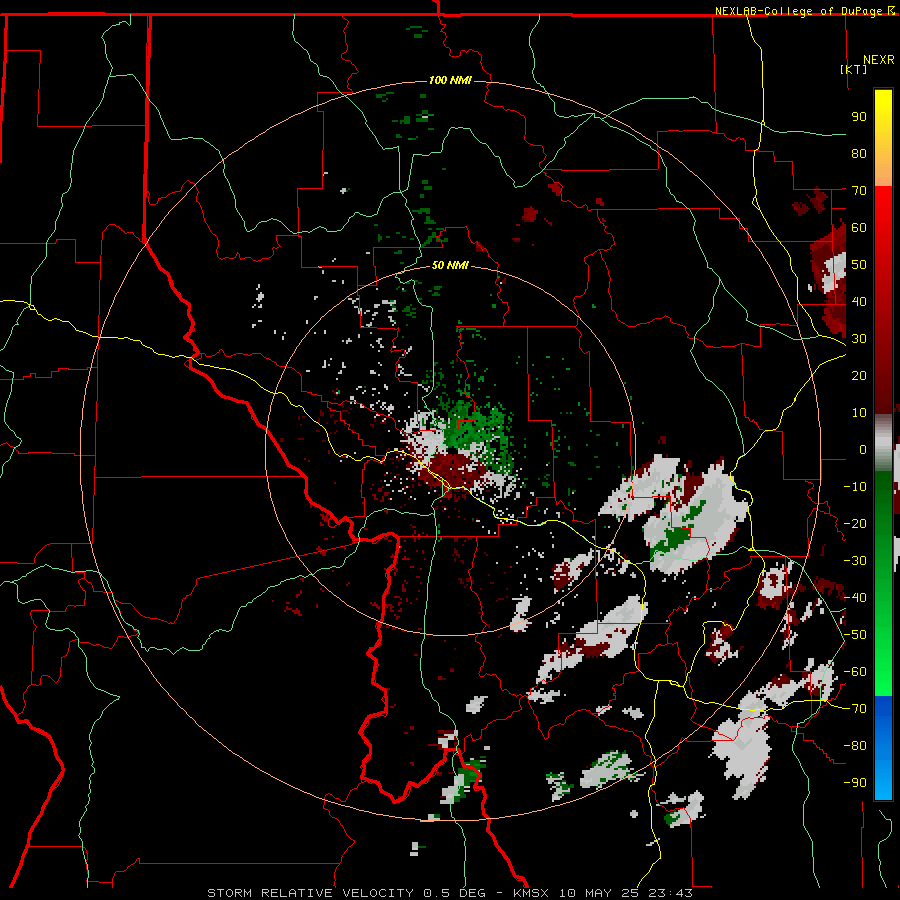Click the 100 NMI range ring label
900x900 pixels.
450,80
